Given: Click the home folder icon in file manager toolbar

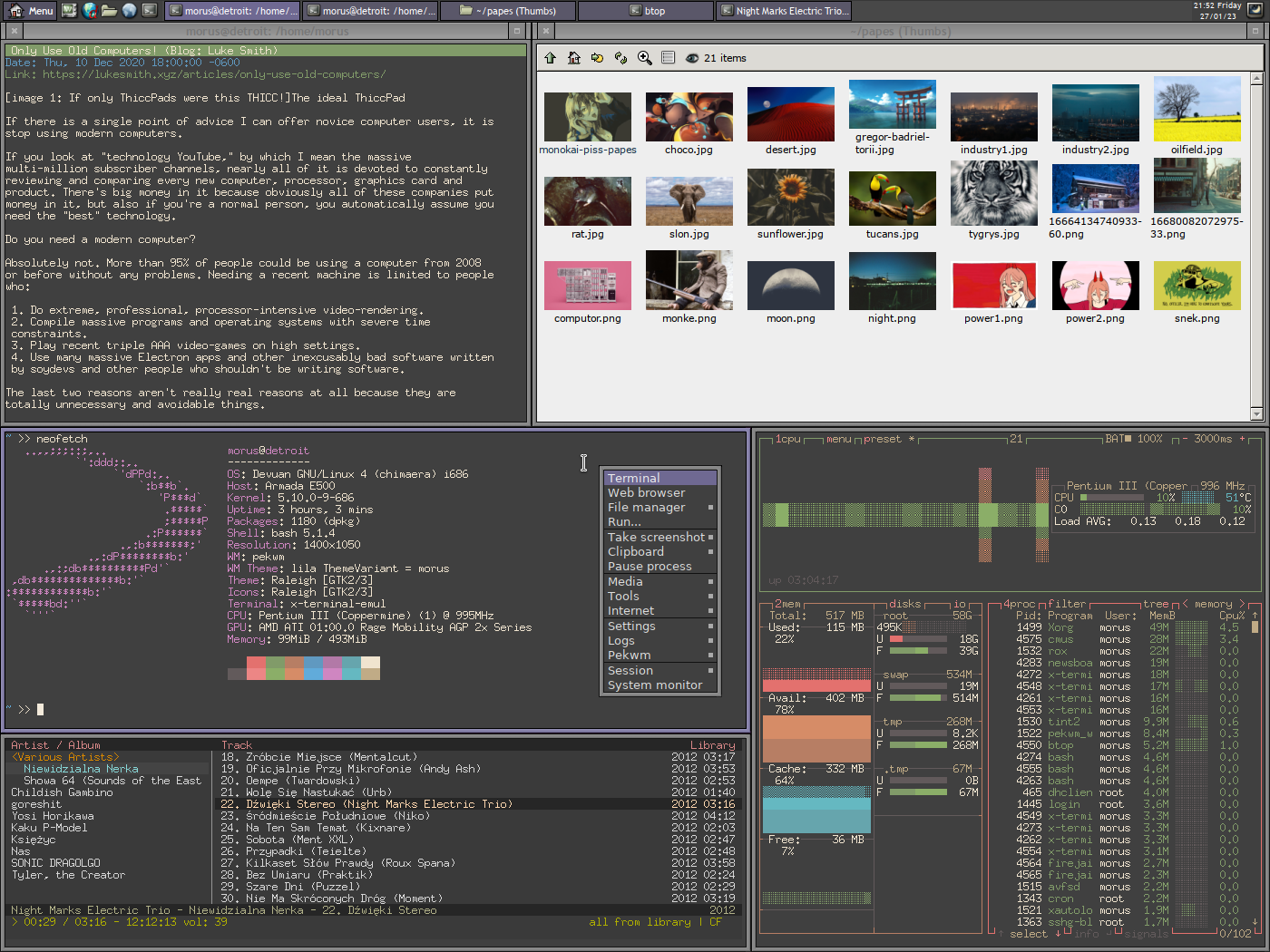Looking at the screenshot, I should point(574,58).
